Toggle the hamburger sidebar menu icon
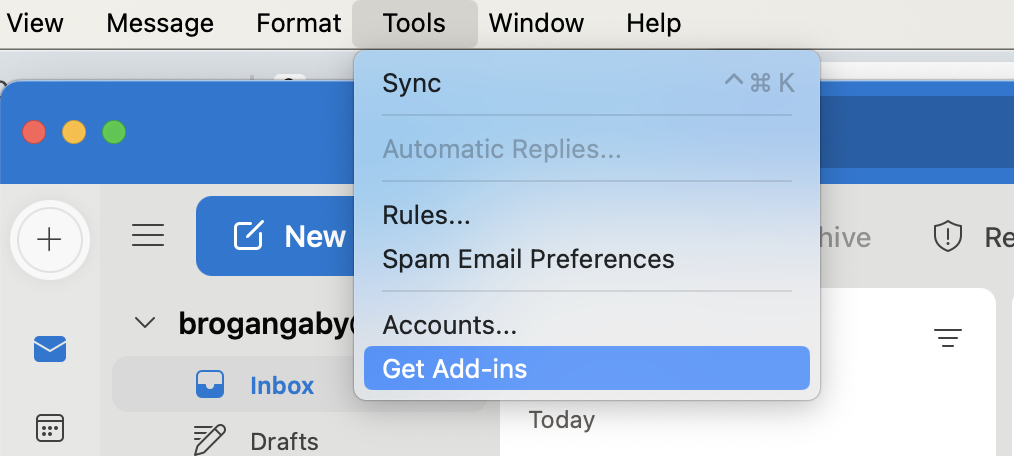Image resolution: width=1014 pixels, height=456 pixels. click(148, 236)
